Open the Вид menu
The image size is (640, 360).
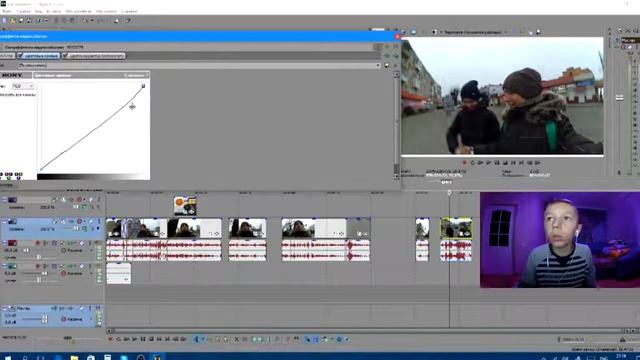(x=38, y=11)
